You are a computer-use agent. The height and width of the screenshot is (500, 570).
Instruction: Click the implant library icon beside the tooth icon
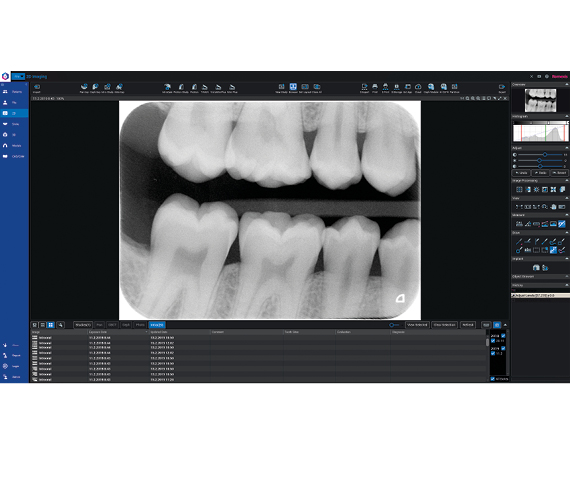545,268
